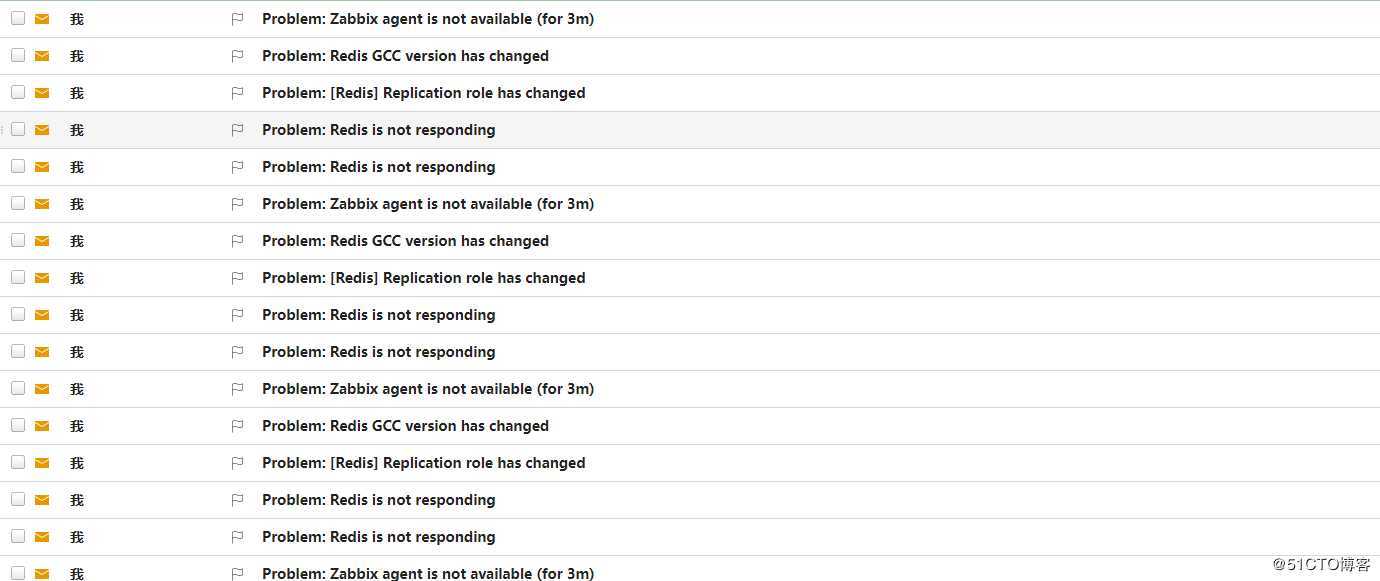Flag the first "[Redis] Replication role has changed" email

click(x=237, y=93)
